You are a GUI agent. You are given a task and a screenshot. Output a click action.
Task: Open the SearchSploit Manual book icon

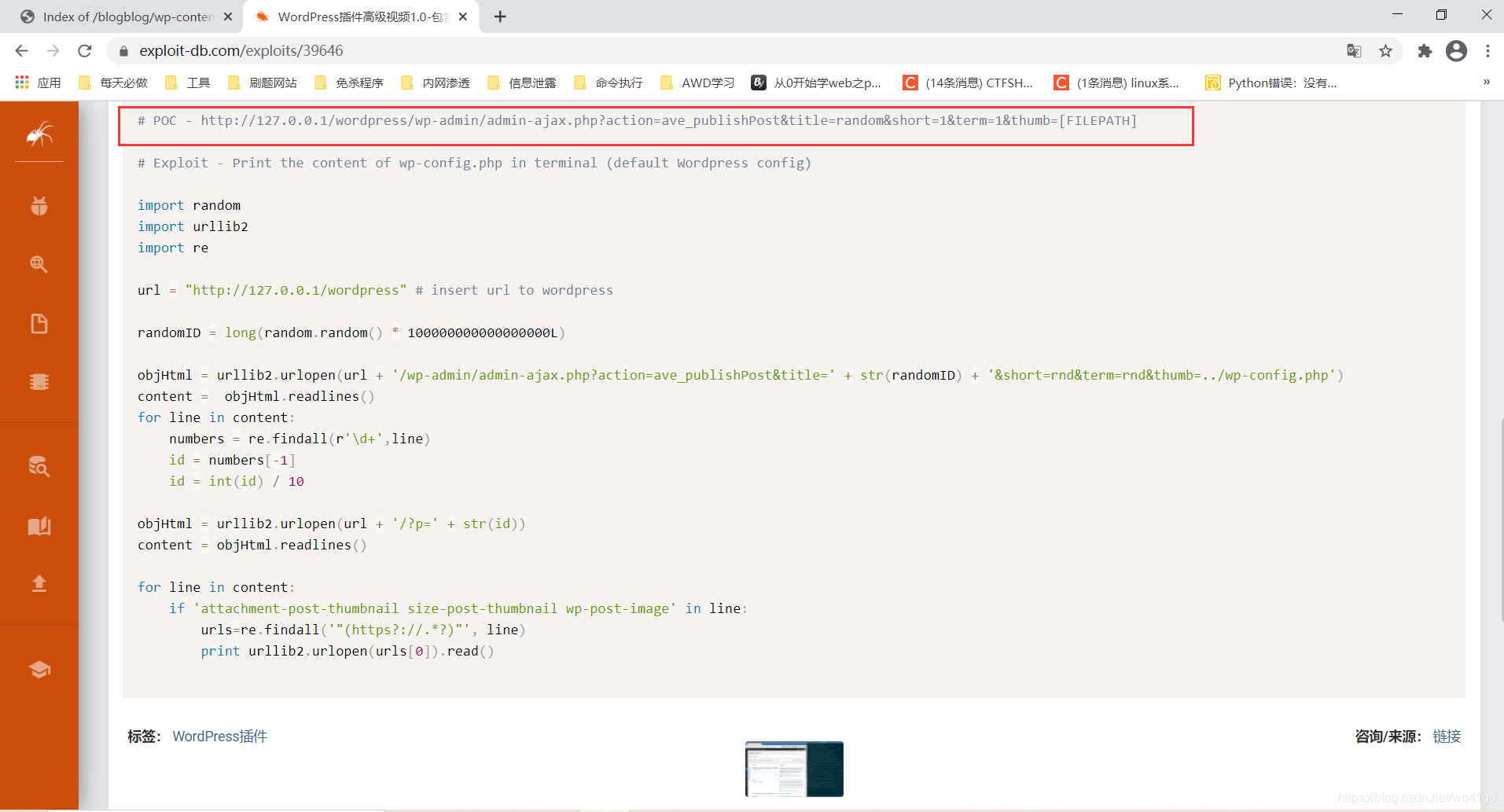pos(39,526)
